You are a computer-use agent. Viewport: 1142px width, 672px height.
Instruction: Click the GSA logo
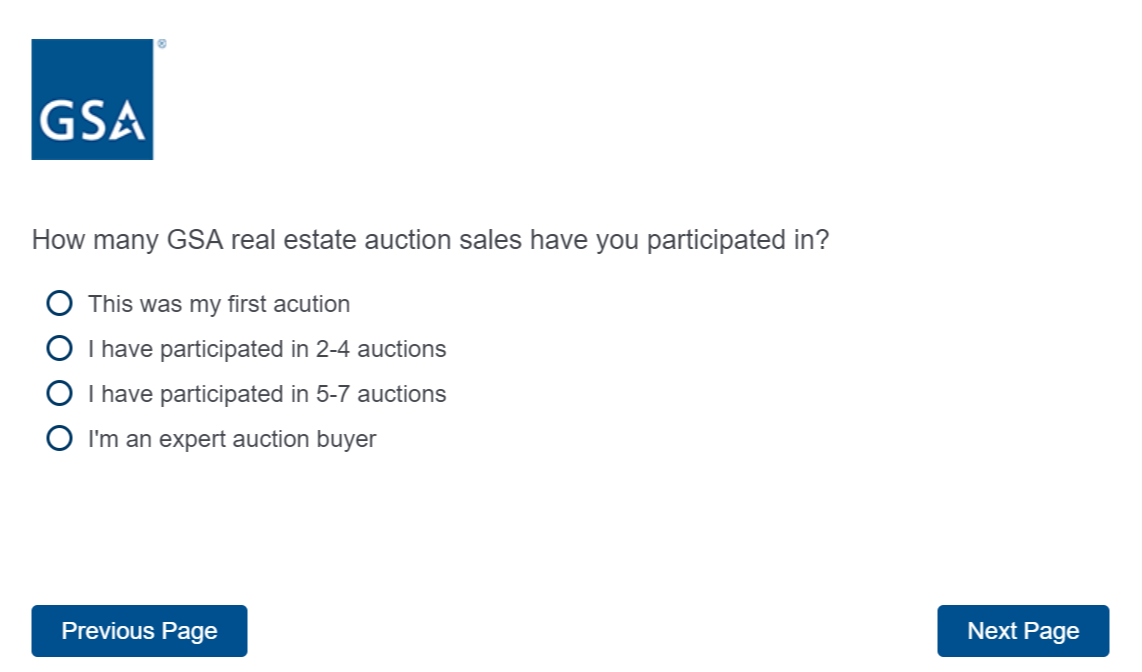click(92, 99)
